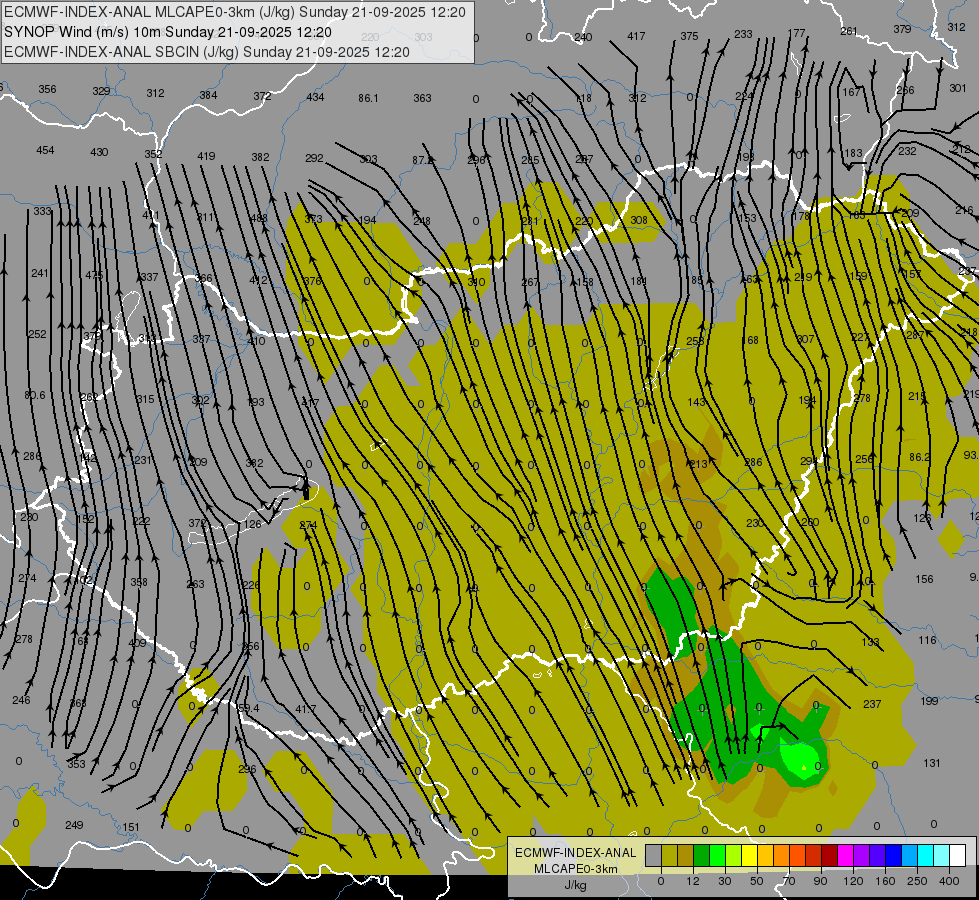Click the legend tick label 400
This screenshot has width=979, height=900.
949,881
